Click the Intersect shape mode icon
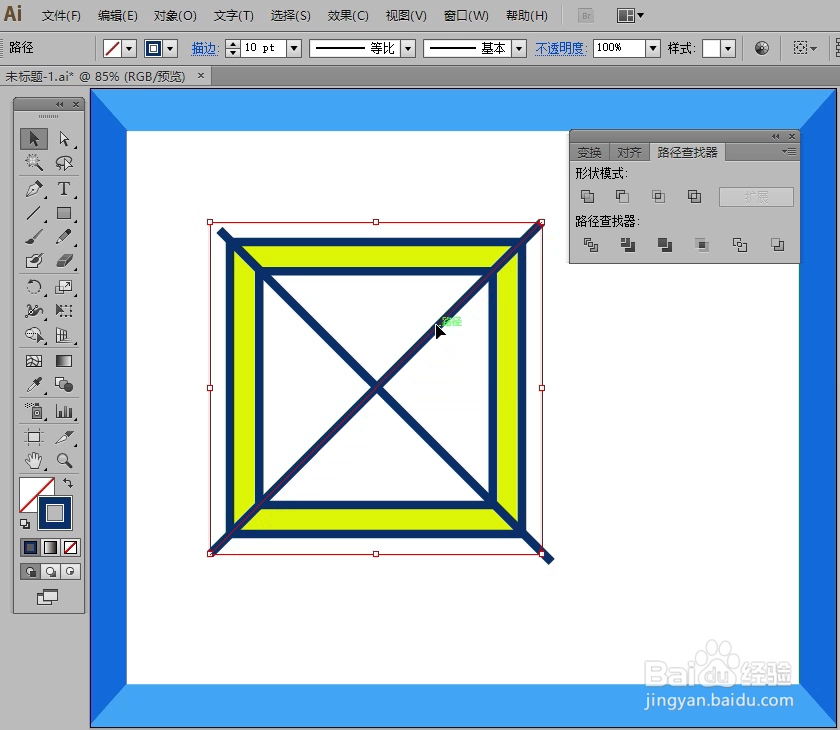This screenshot has width=840, height=730. click(658, 197)
